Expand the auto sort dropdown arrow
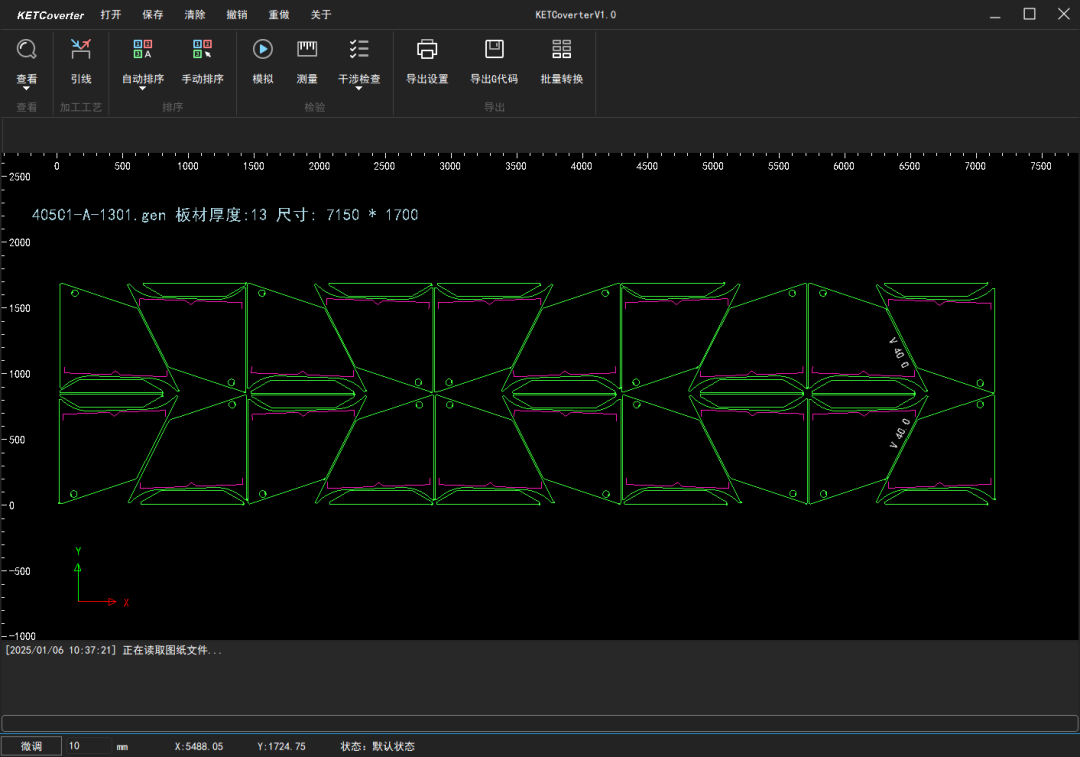The width and height of the screenshot is (1080, 757). [142, 89]
